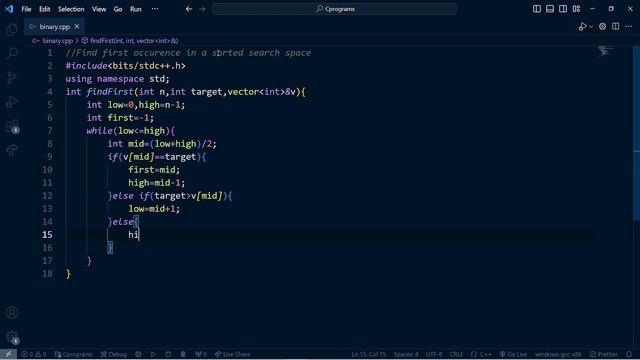
Task: Customize layout icon in title bar
Action: (576, 9)
